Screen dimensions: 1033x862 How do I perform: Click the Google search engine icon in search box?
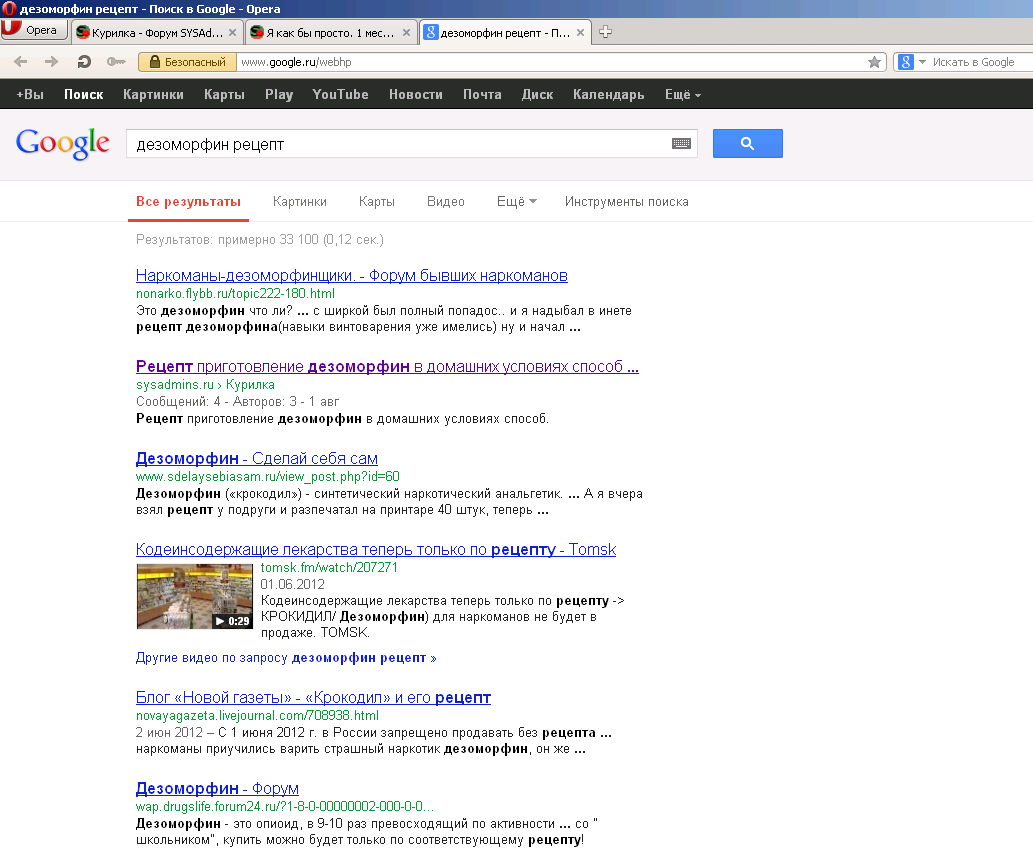point(906,62)
